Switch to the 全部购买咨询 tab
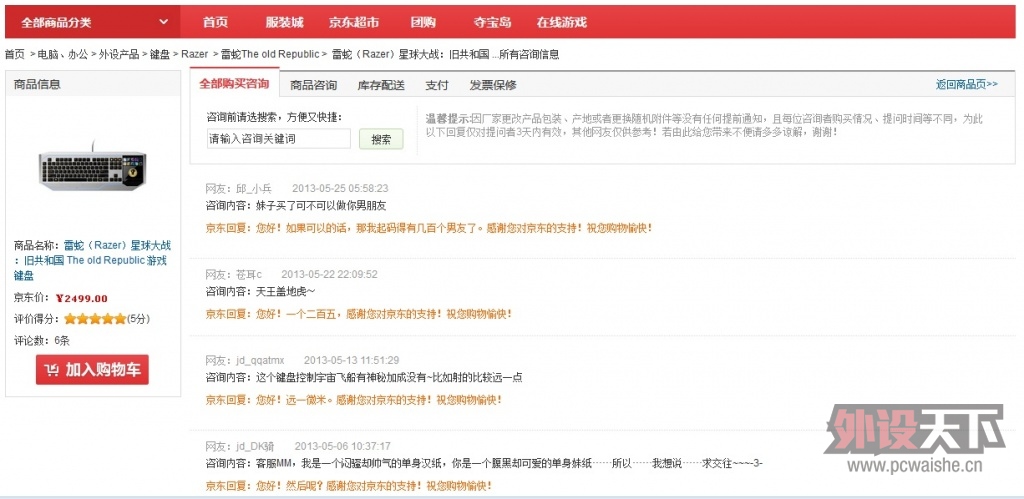Viewport: 1024px width, 499px height. (x=234, y=84)
